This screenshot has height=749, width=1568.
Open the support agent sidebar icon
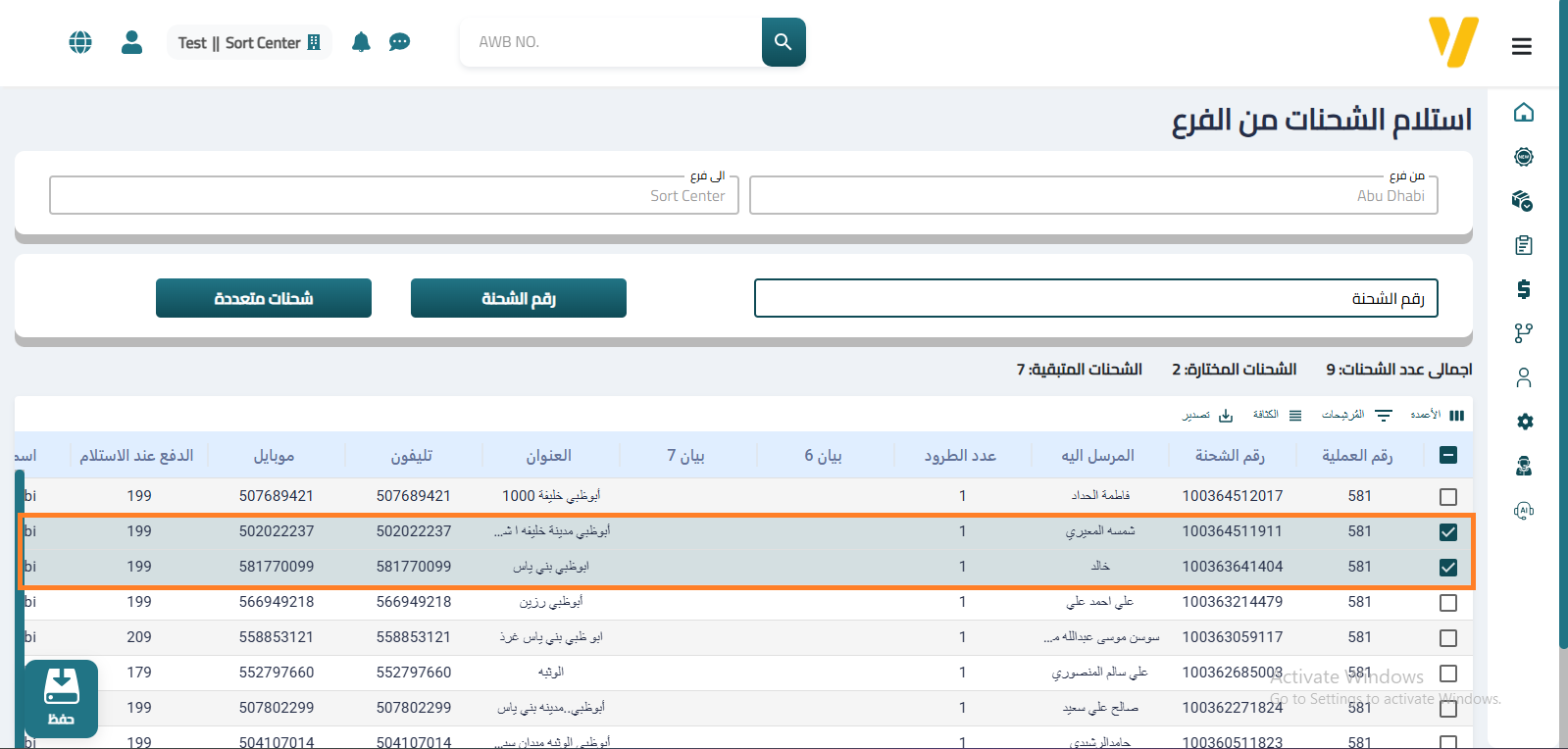1523,466
